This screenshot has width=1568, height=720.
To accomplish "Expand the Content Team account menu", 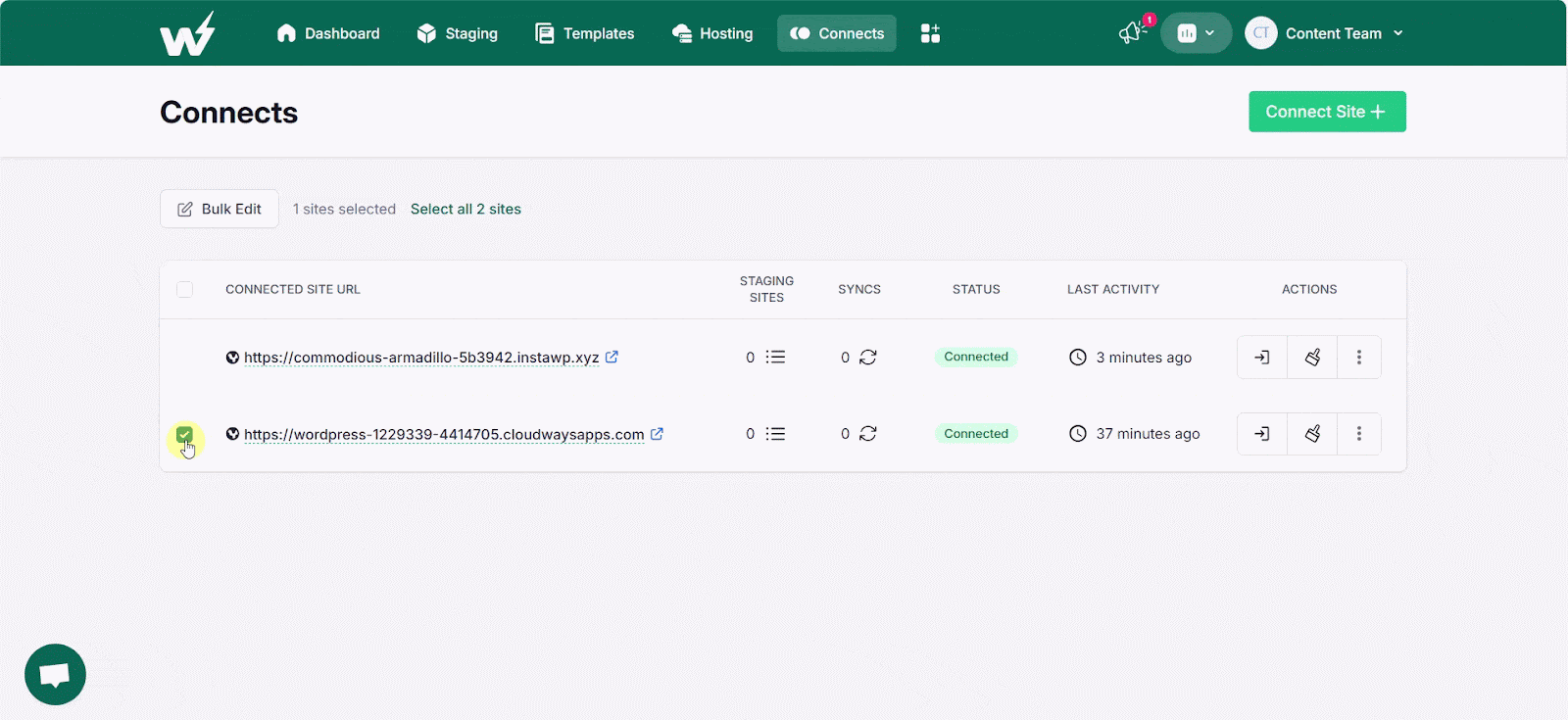I will (1344, 33).
